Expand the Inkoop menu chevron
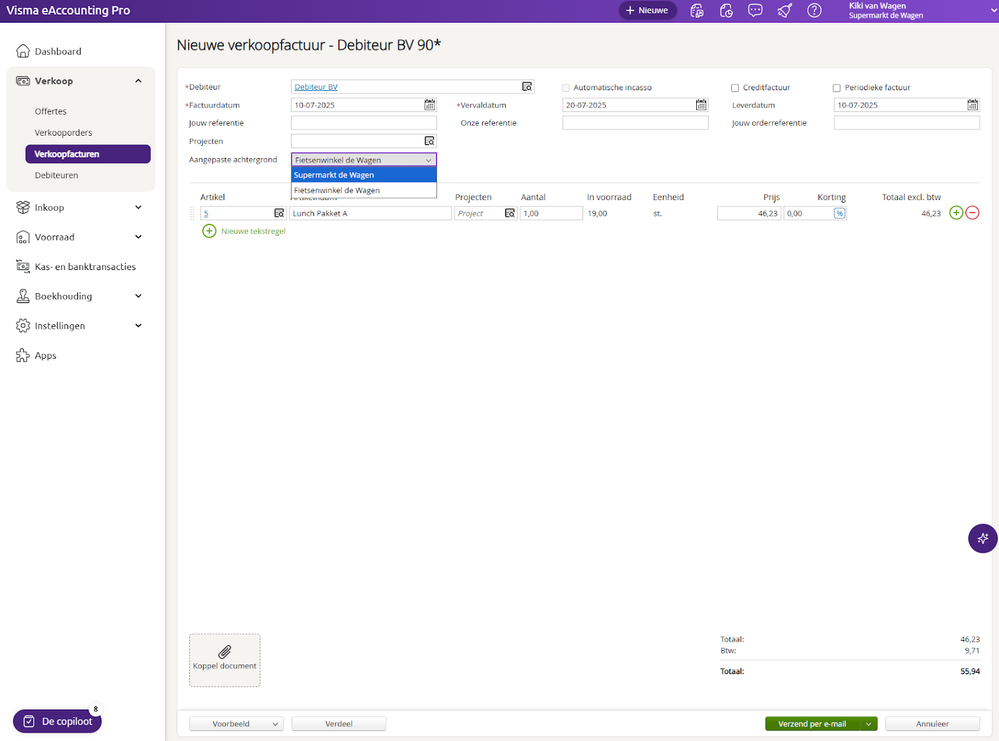999x741 pixels. (138, 207)
